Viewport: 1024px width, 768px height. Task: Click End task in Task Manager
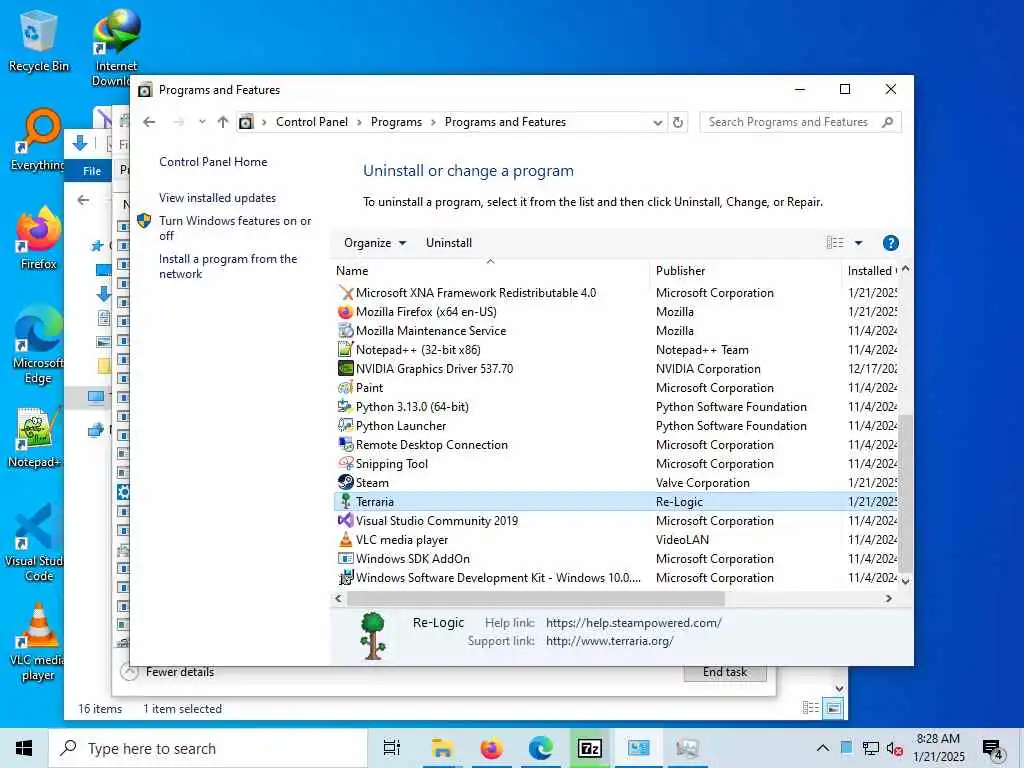tap(725, 673)
